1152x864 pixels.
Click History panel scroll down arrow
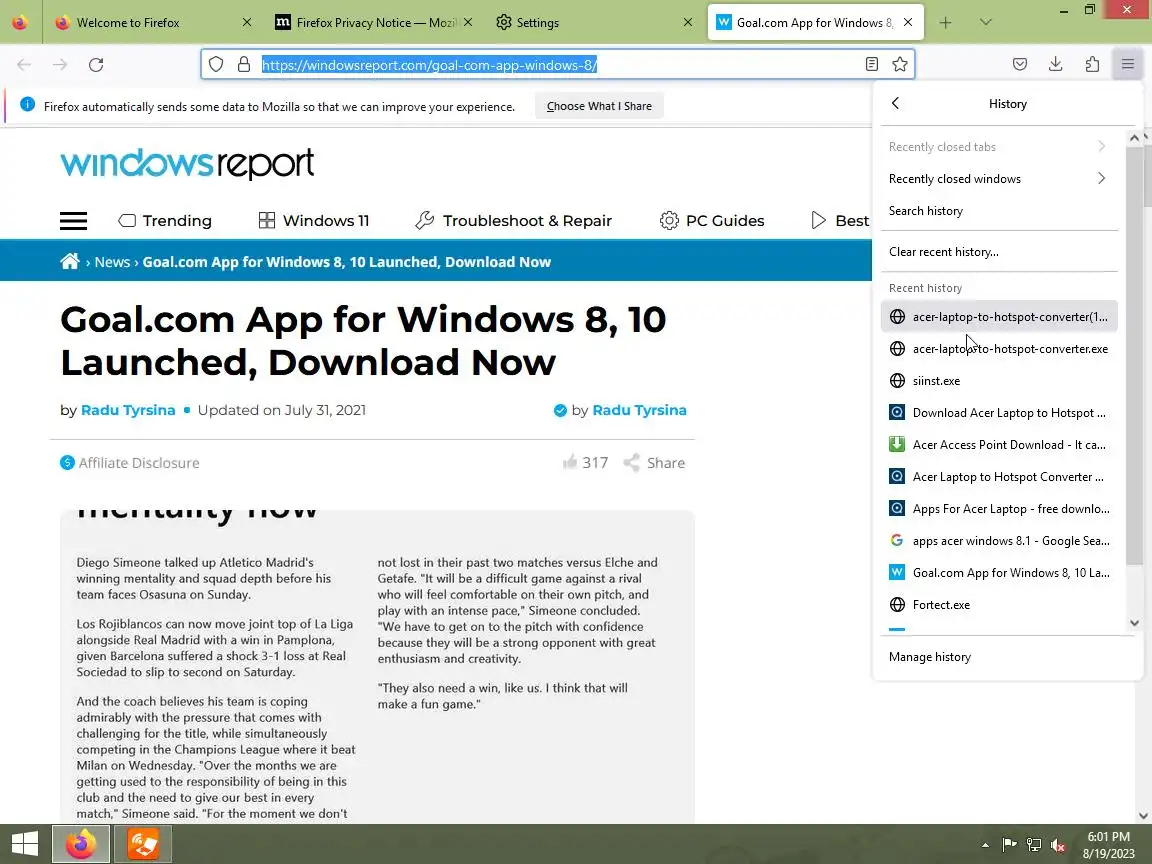point(1134,623)
